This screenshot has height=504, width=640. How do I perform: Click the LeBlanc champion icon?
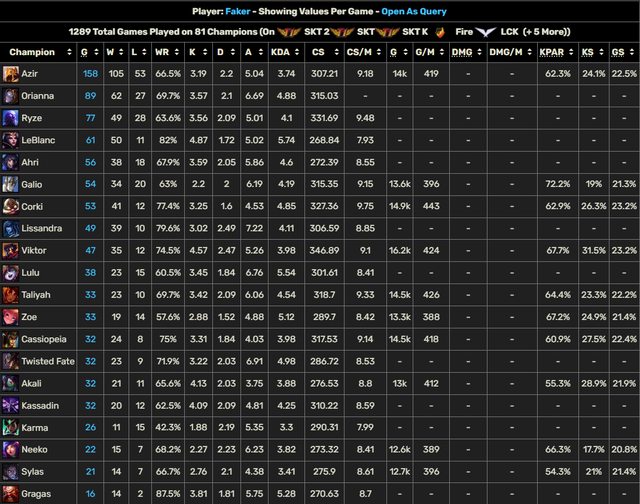[11, 139]
